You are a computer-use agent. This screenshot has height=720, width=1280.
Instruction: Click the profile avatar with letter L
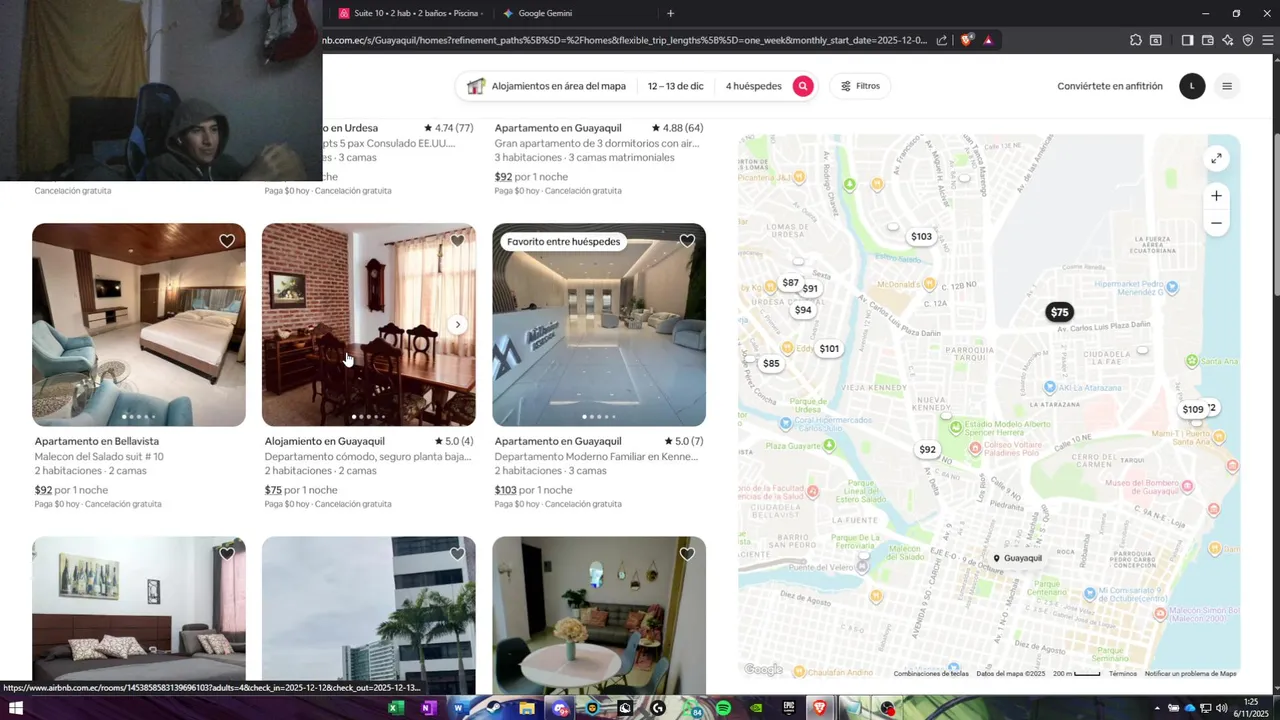pos(1192,86)
